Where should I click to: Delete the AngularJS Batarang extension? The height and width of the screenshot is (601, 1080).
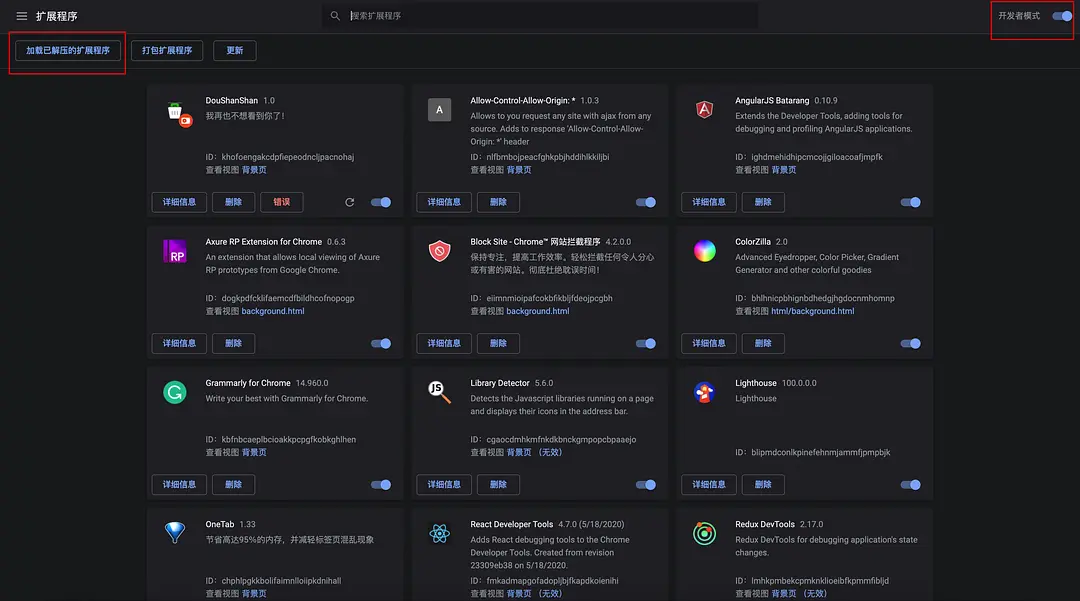coord(763,202)
